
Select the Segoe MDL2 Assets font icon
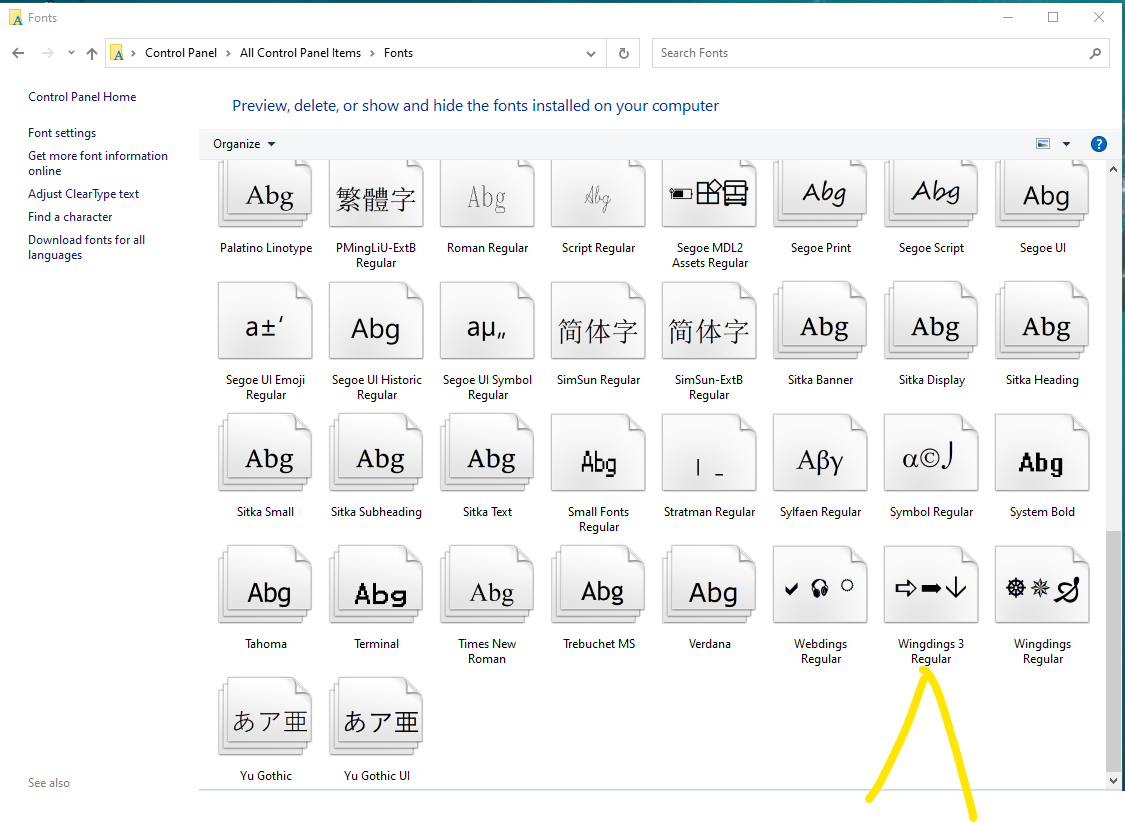click(710, 194)
